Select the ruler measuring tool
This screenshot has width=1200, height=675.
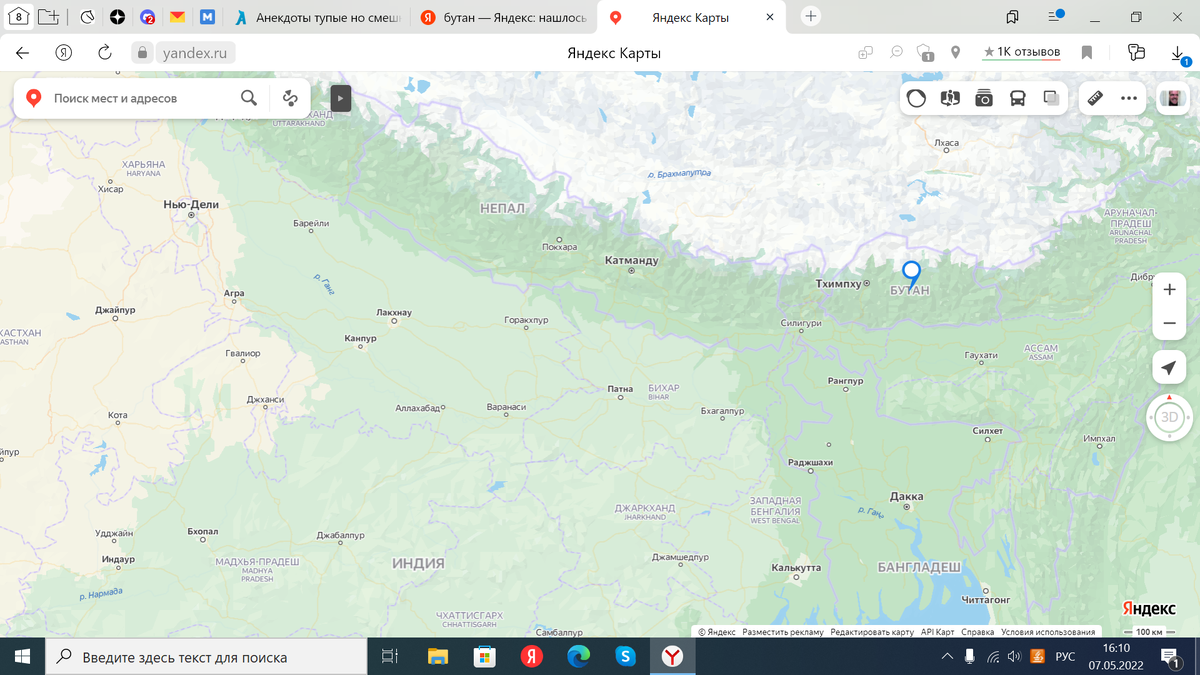[x=1095, y=98]
